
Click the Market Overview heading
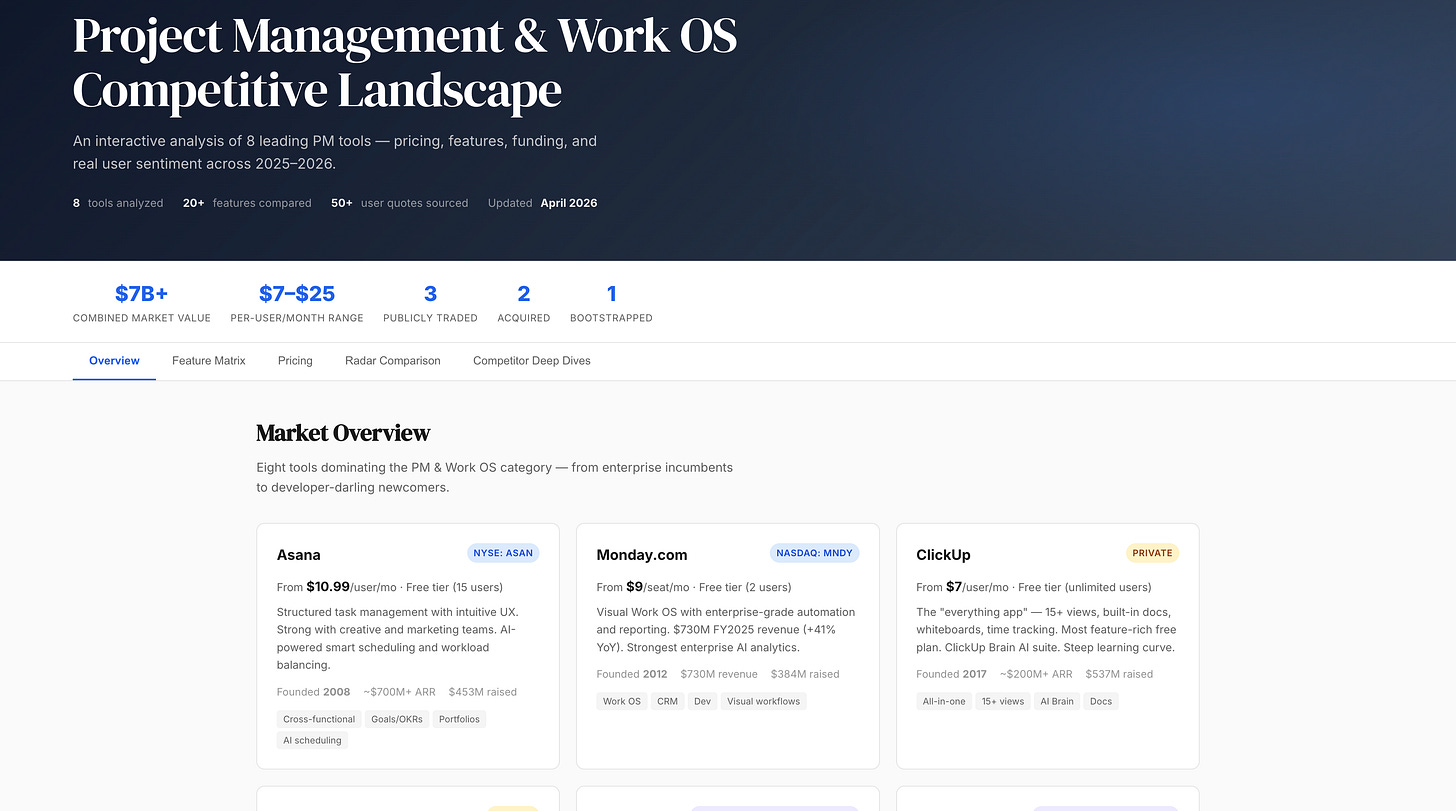(343, 433)
